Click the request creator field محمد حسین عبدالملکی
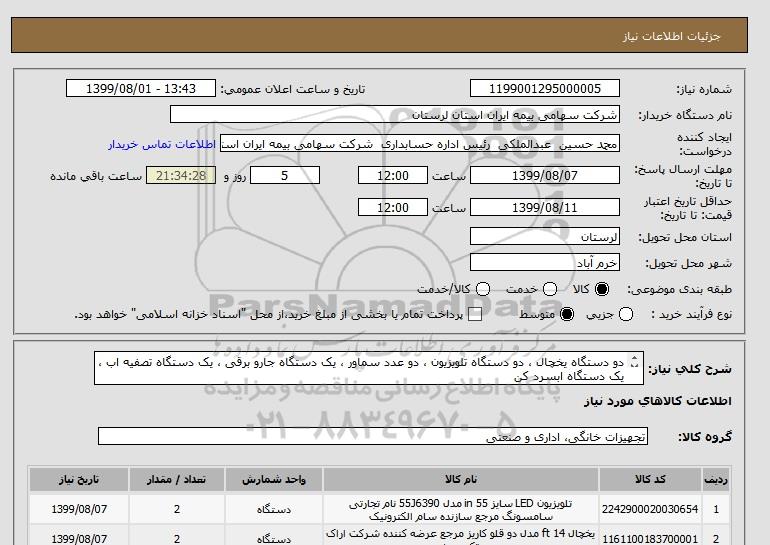Image resolution: width=770 pixels, height=545 pixels. click(420, 144)
